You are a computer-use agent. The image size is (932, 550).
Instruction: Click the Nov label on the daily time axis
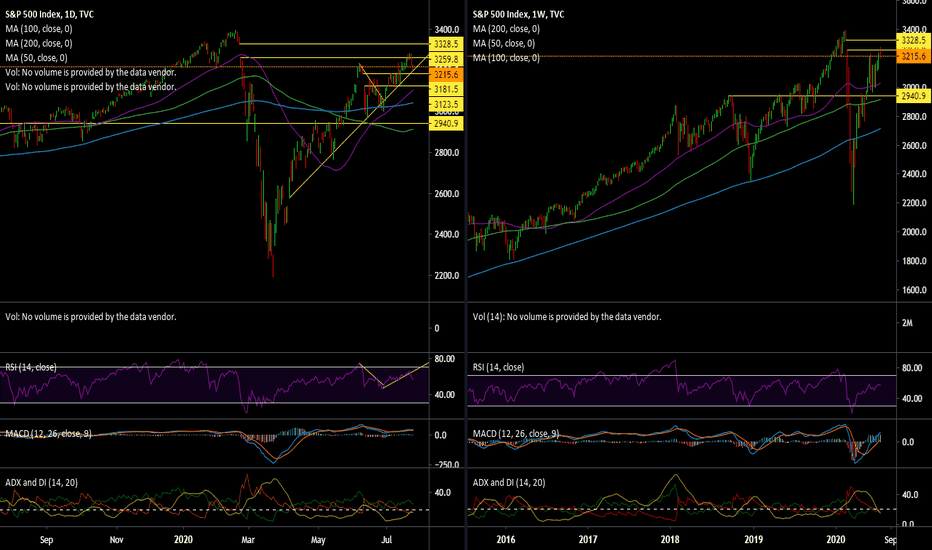pos(116,540)
